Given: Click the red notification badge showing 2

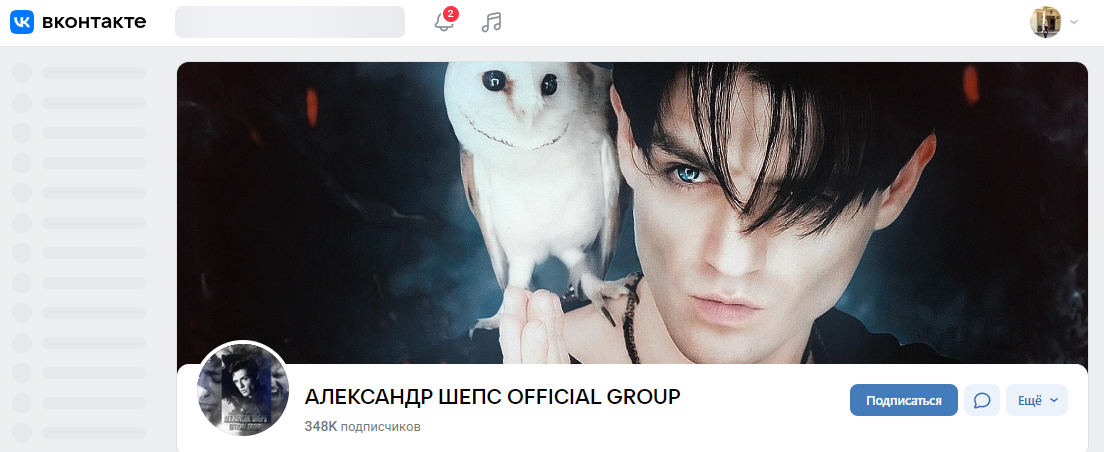Looking at the screenshot, I should click(x=451, y=13).
